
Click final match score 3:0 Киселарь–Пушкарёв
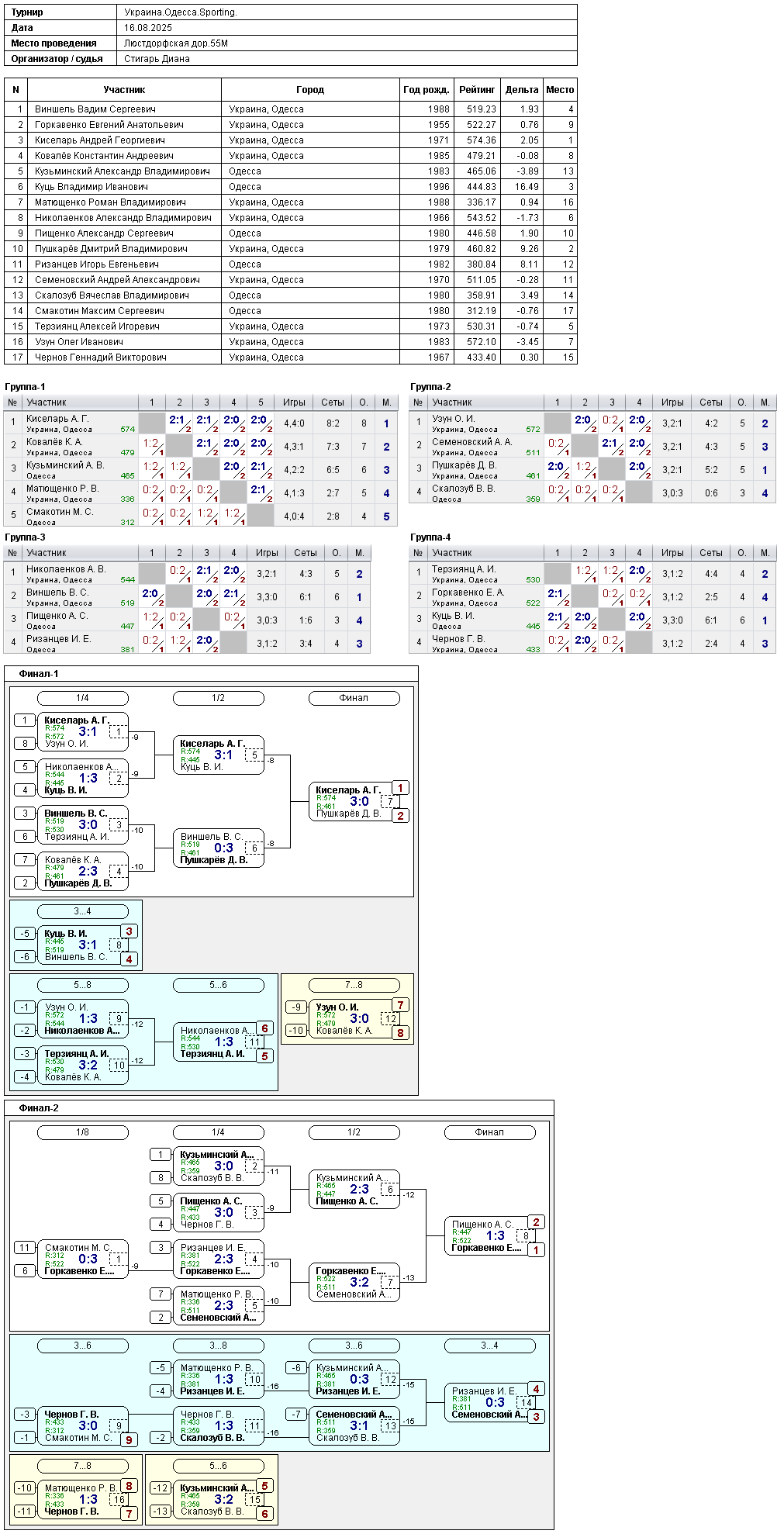coord(359,801)
